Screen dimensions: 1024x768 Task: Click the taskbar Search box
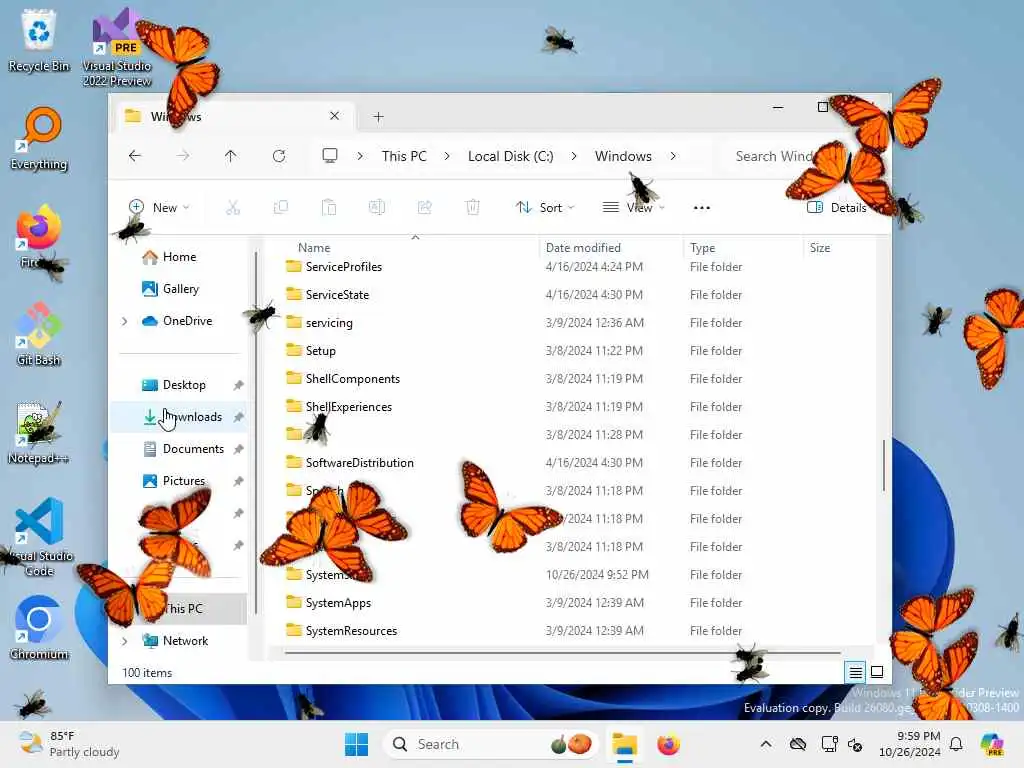pyautogui.click(x=490, y=744)
